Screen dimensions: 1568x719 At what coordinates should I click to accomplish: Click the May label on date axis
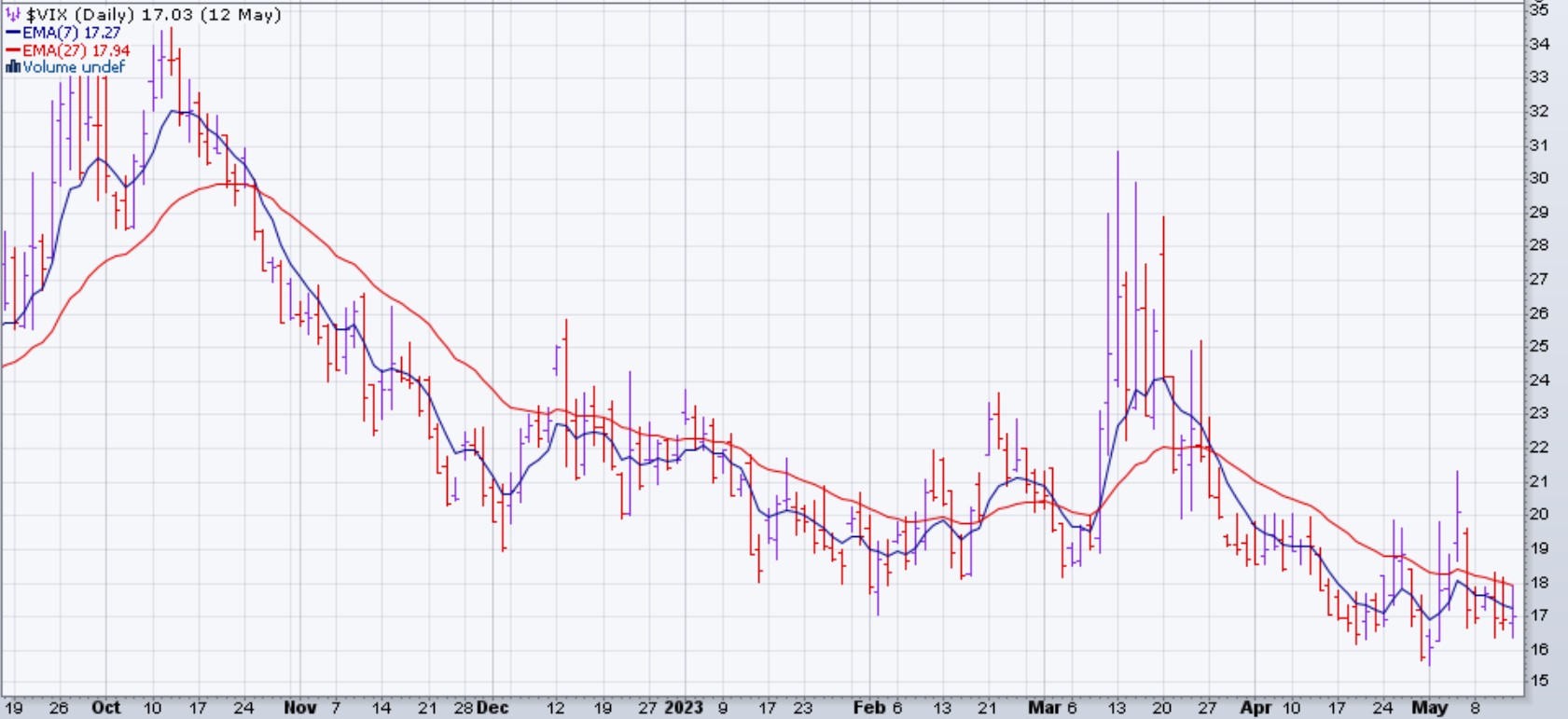tap(1429, 708)
